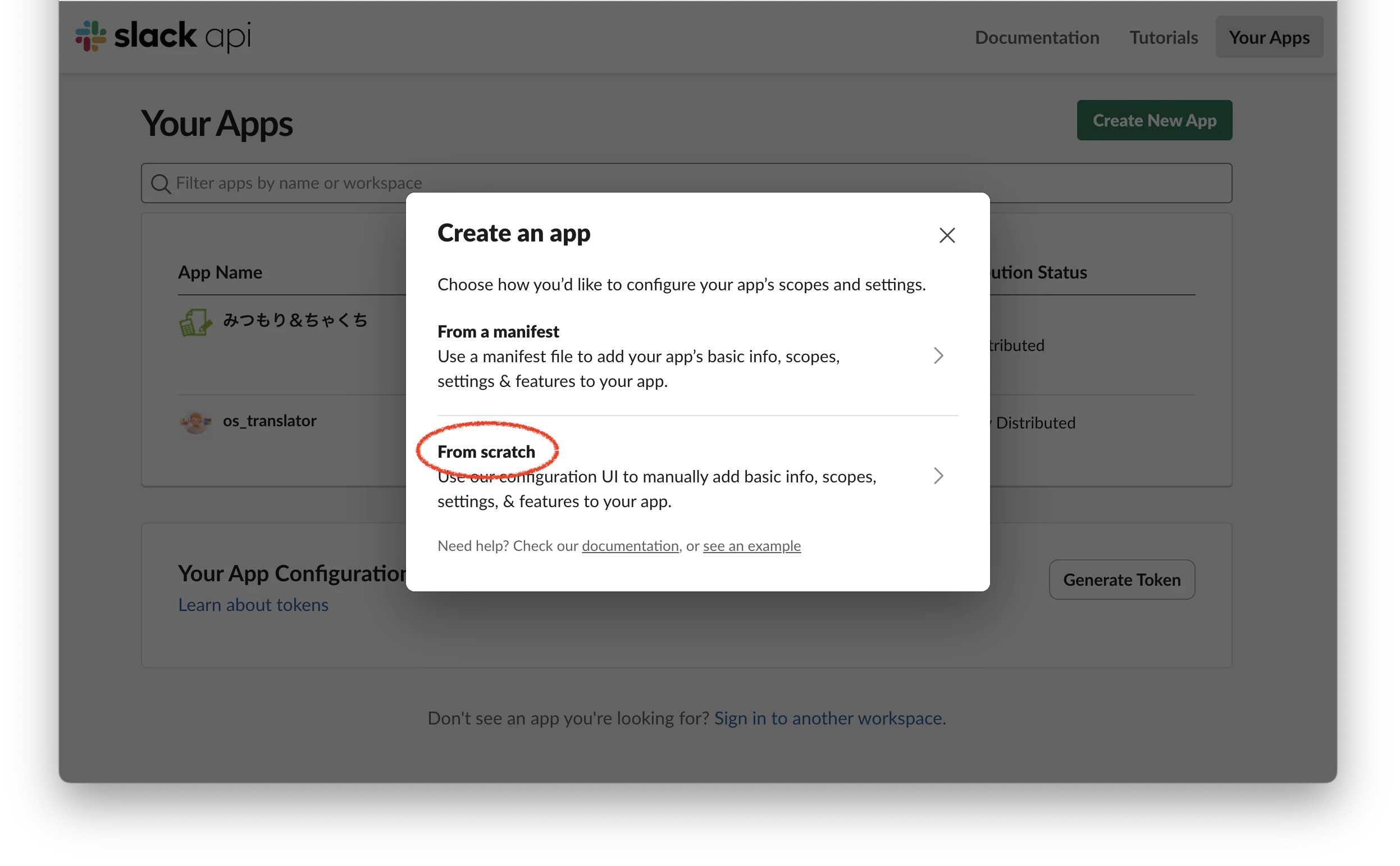Click the Distributed status for os_translator
The image size is (1400, 866).
(x=1034, y=423)
